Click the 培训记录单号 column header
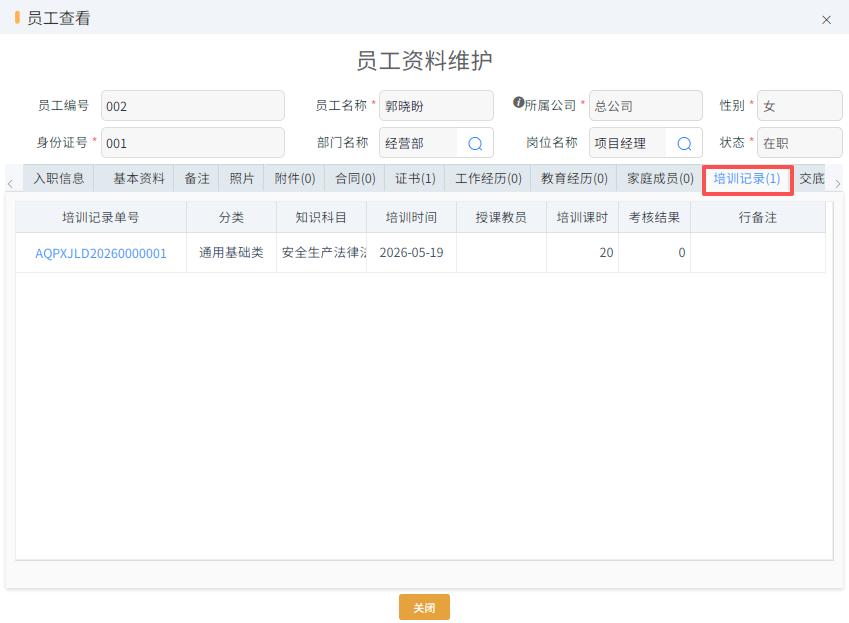Viewport: 849px width, 623px height. 101,218
